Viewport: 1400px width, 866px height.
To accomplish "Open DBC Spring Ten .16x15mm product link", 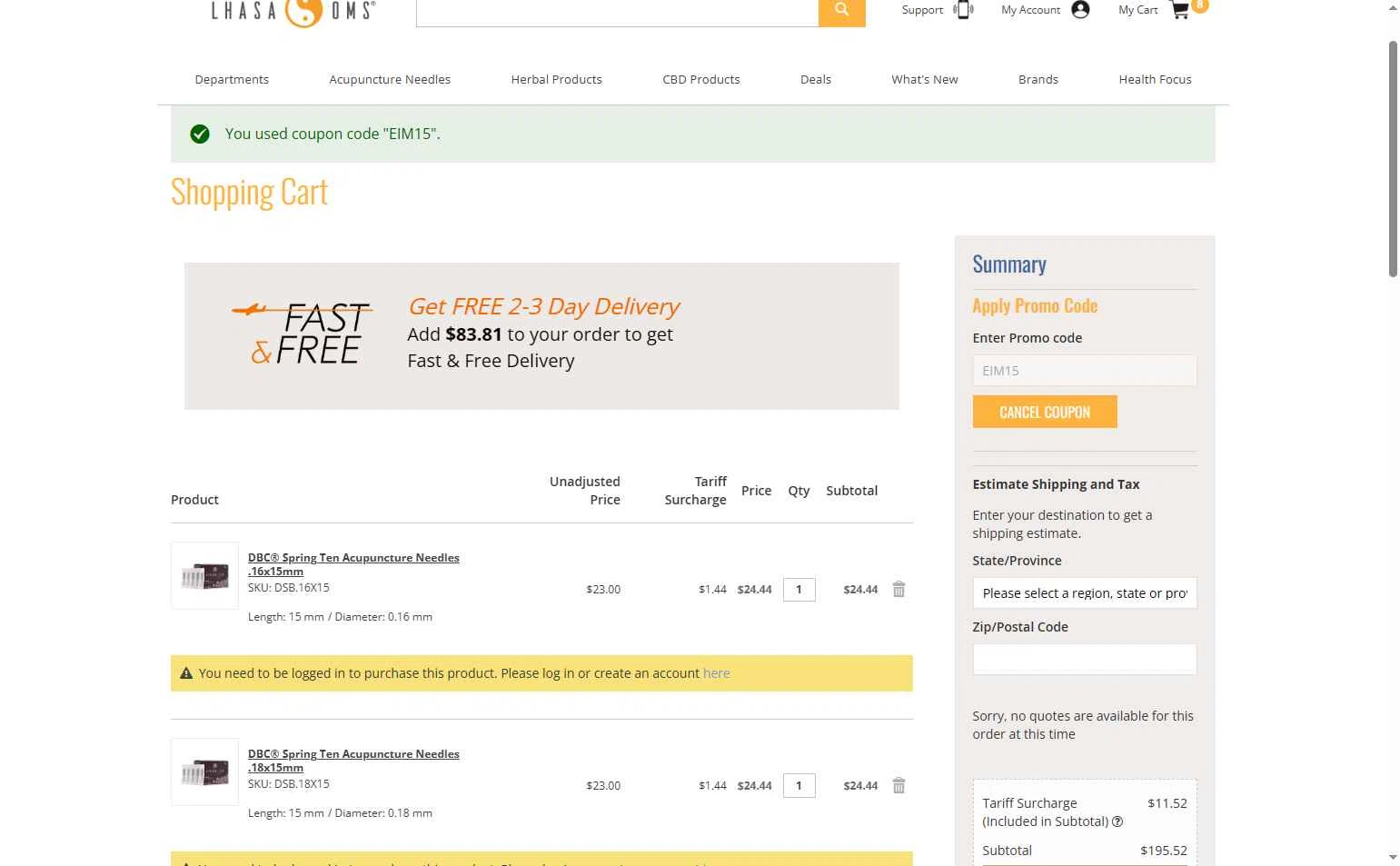I will point(353,564).
